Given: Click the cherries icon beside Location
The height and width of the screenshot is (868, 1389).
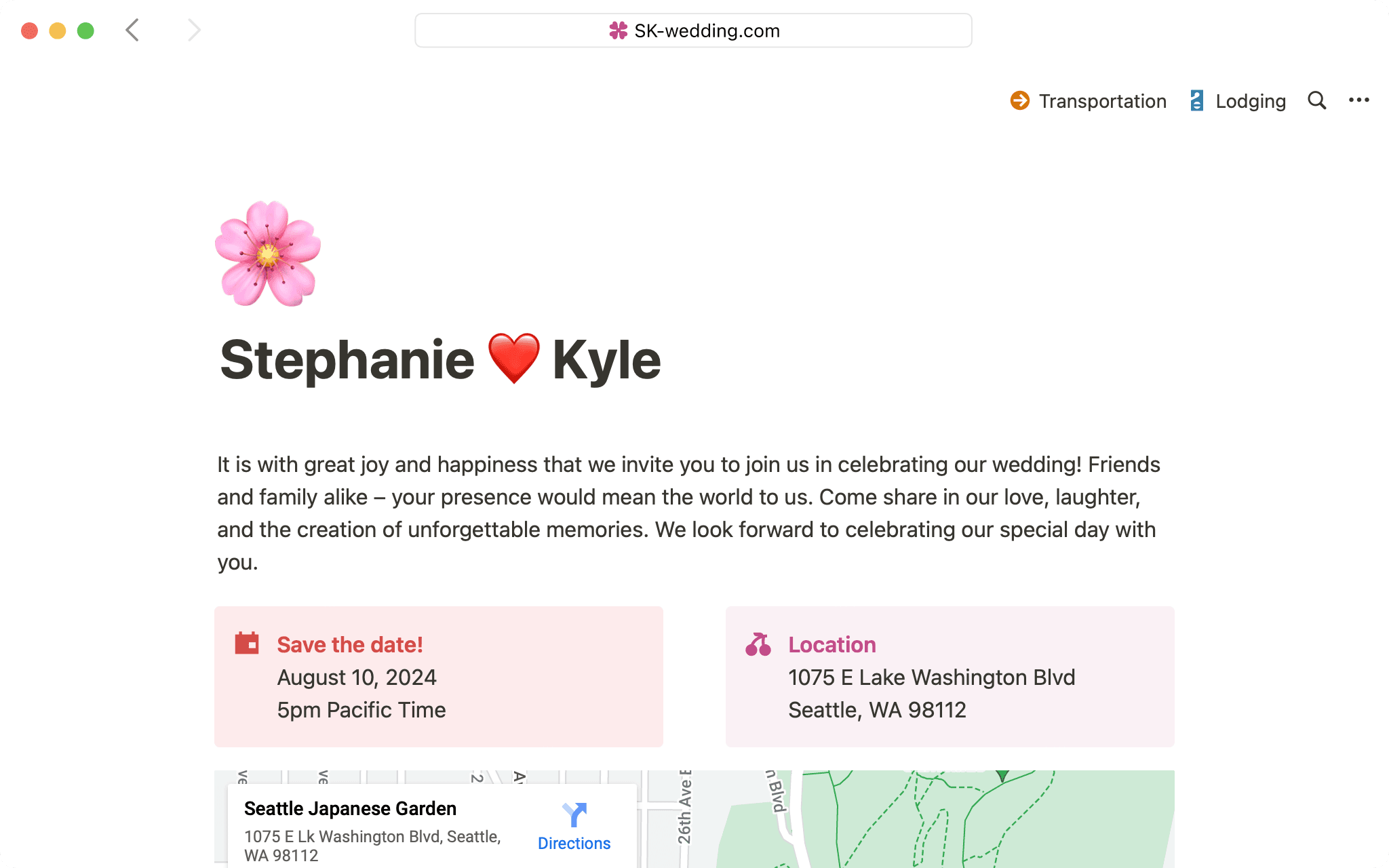Looking at the screenshot, I should tap(758, 644).
